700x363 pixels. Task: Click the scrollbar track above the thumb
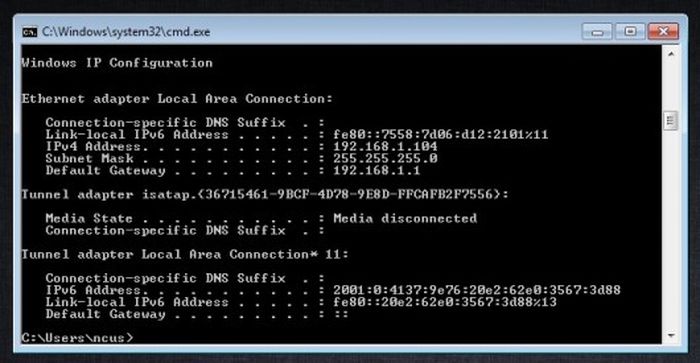pos(671,86)
